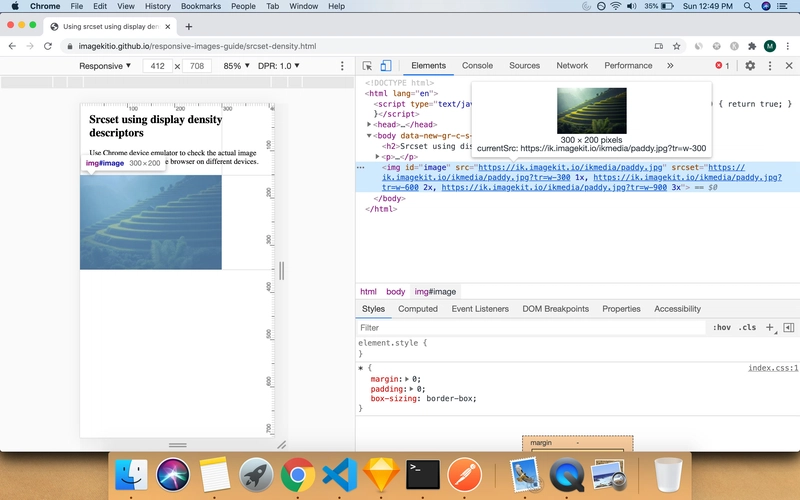The height and width of the screenshot is (500, 800).
Task: Open Visual Studio Code from the dock
Action: (339, 475)
